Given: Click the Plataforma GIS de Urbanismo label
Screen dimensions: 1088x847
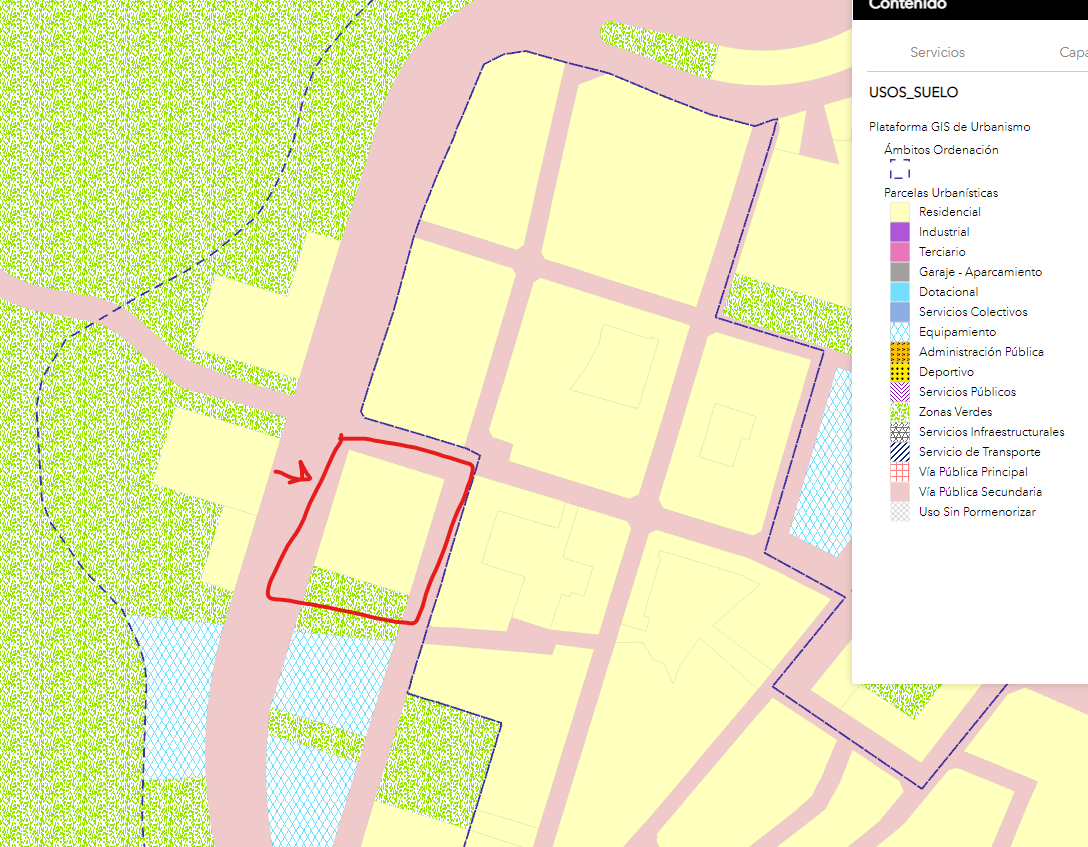Looking at the screenshot, I should [949, 127].
